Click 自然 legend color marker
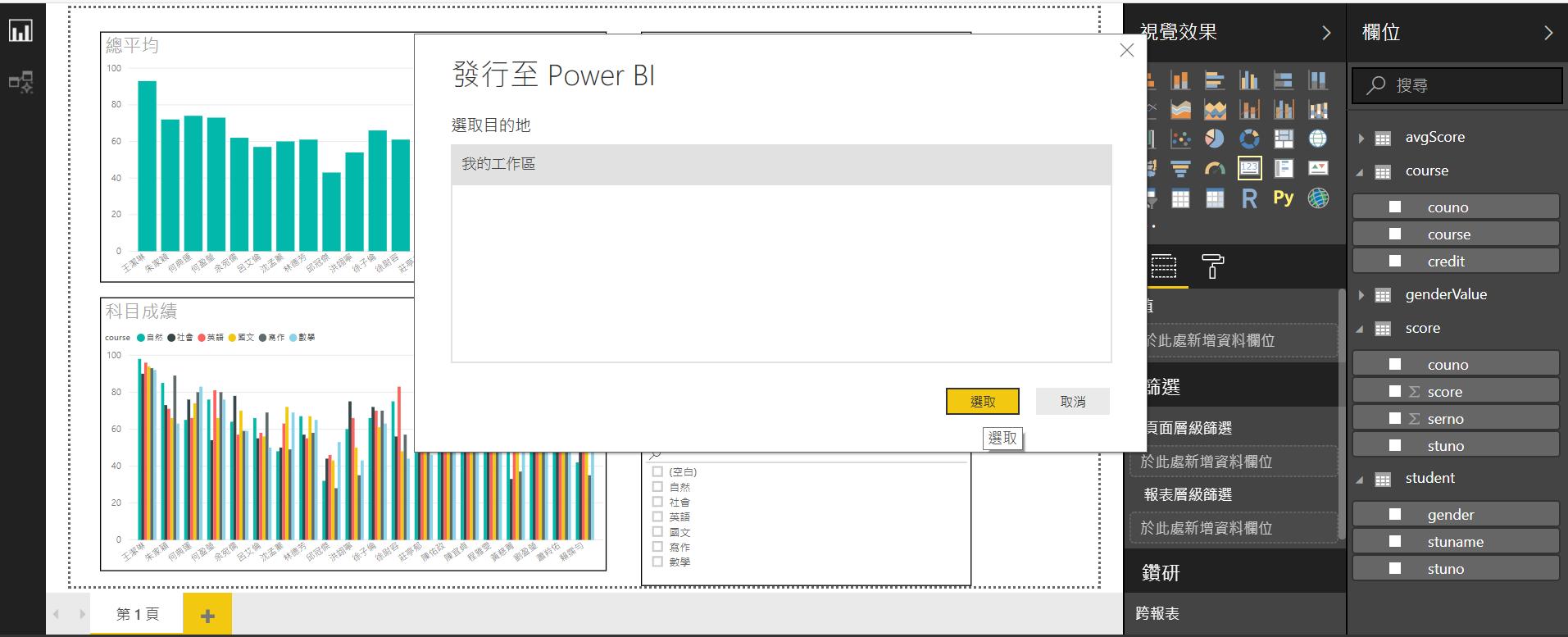 pyautogui.click(x=141, y=337)
